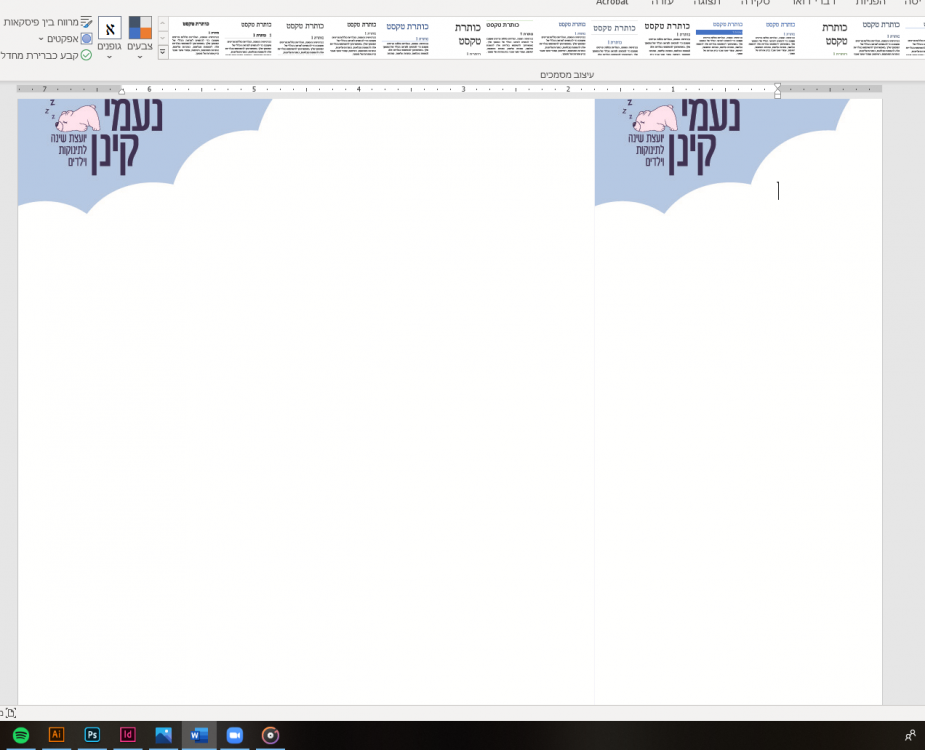Open Adobe Photoshop from the taskbar
The height and width of the screenshot is (750, 925).
(92, 735)
